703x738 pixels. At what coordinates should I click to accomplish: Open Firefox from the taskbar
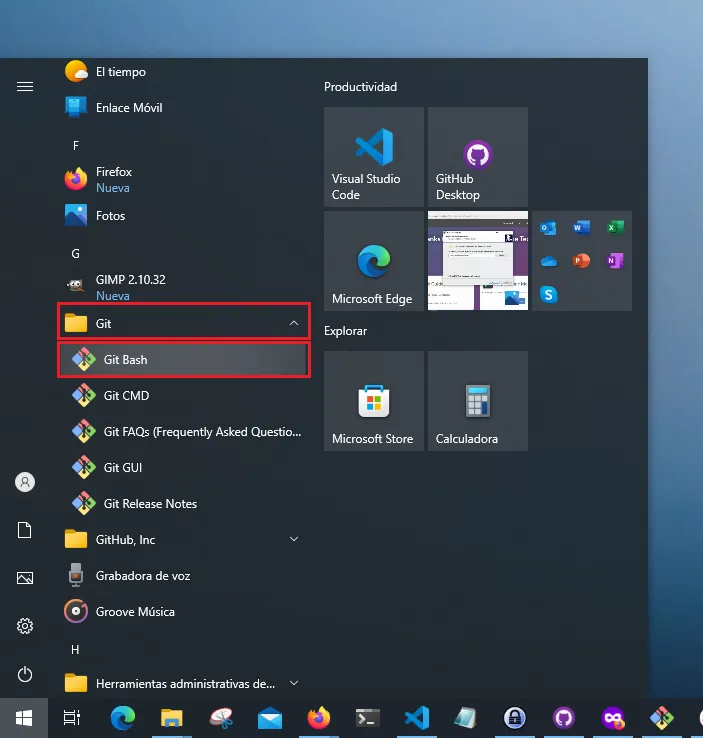(319, 718)
